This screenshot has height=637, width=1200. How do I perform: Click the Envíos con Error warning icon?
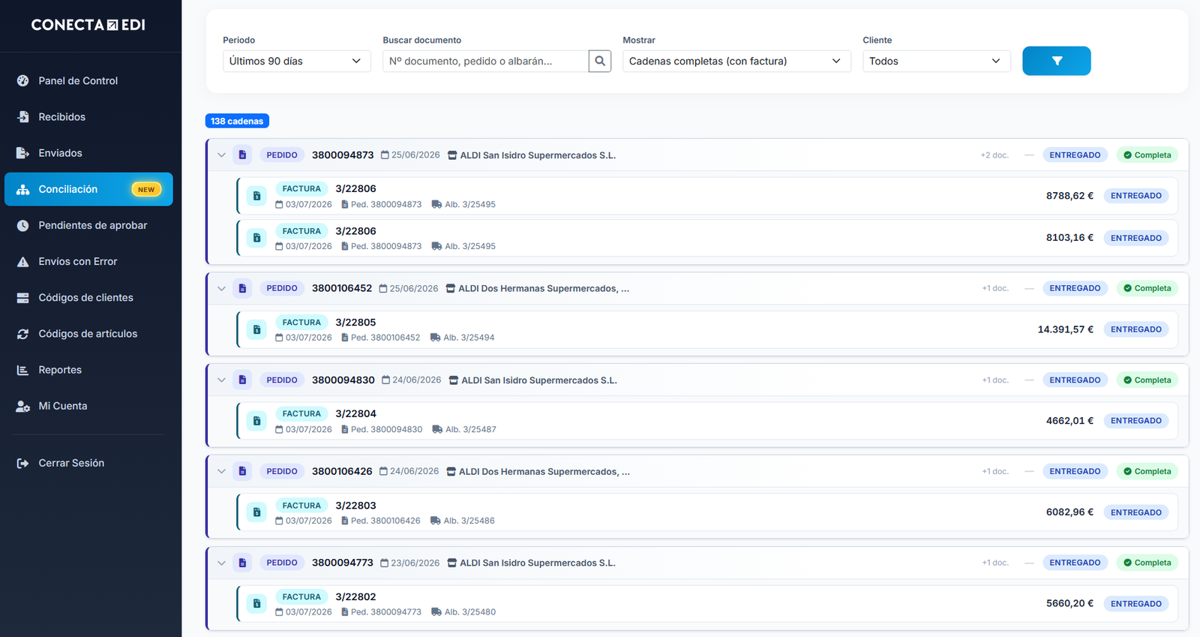(x=23, y=262)
